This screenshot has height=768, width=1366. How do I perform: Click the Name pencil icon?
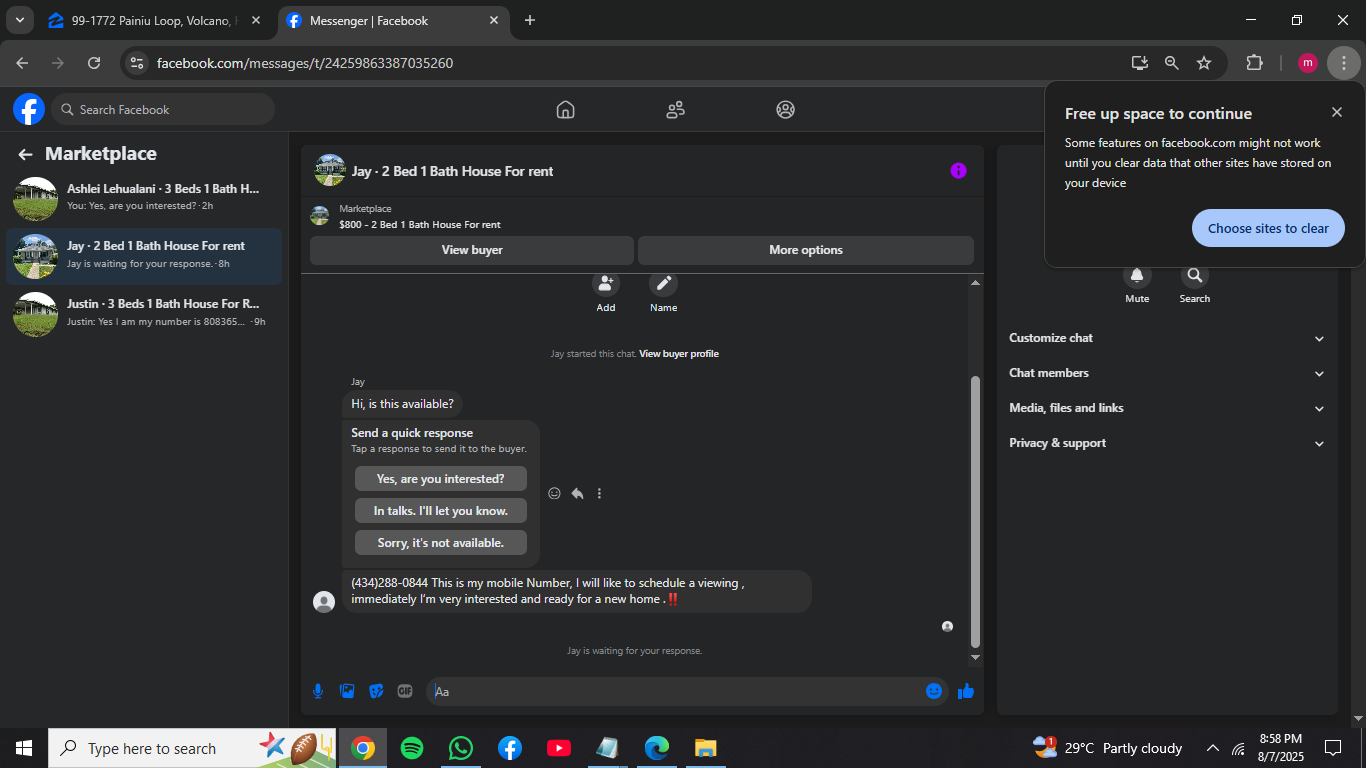tap(663, 283)
